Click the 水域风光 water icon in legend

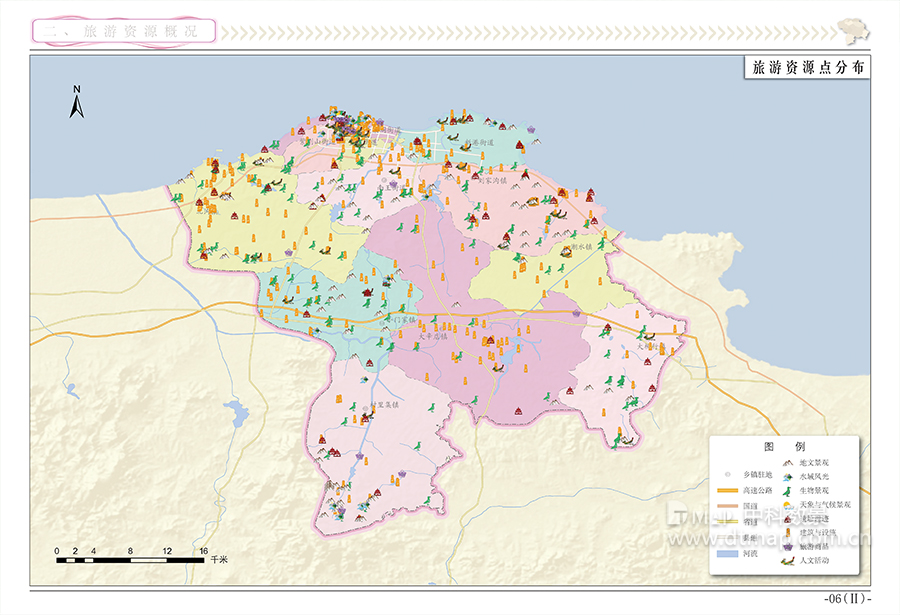click(x=789, y=478)
